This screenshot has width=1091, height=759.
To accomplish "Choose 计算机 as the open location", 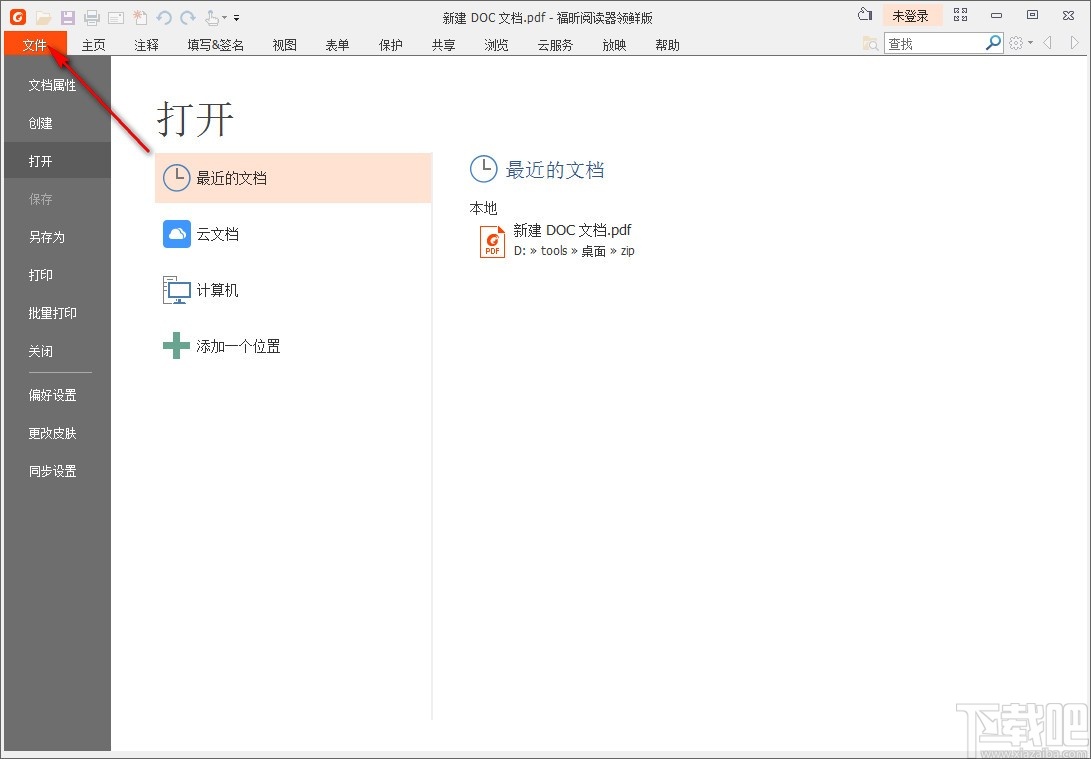I will (217, 290).
